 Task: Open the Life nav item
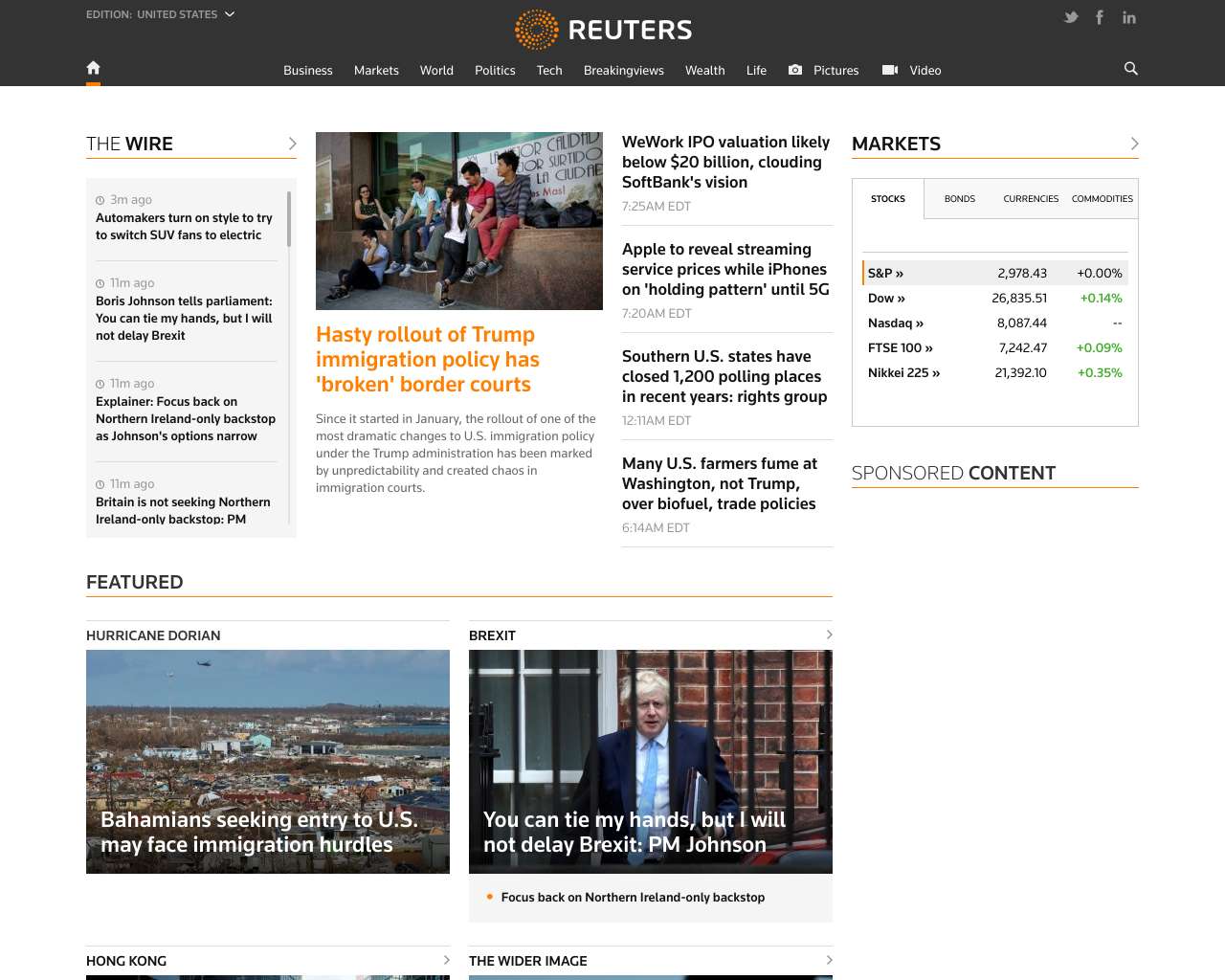point(756,70)
